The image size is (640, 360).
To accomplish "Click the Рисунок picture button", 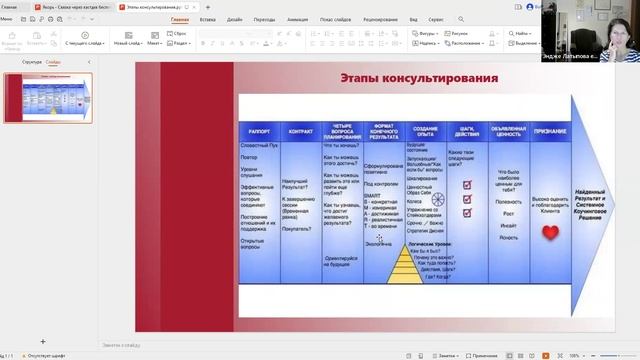I will coord(456,33).
